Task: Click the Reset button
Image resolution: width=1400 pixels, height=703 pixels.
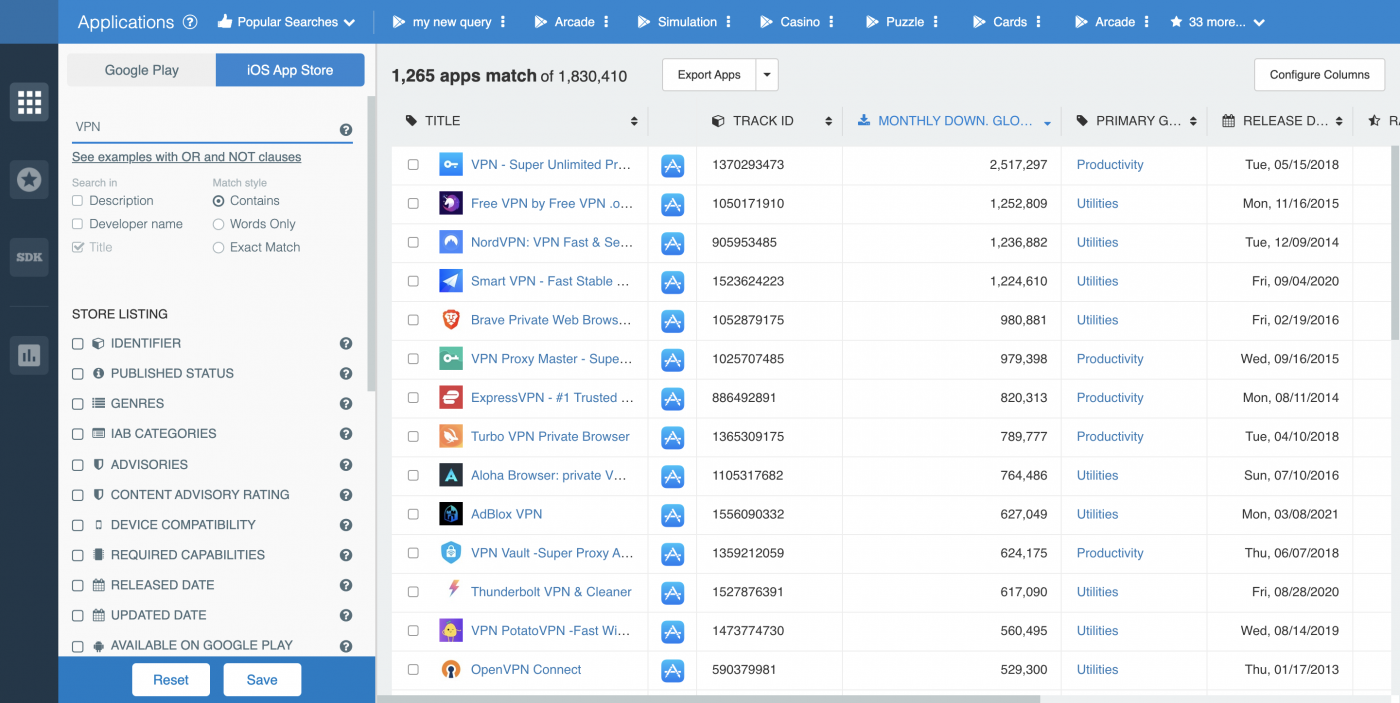Action: [x=170, y=679]
